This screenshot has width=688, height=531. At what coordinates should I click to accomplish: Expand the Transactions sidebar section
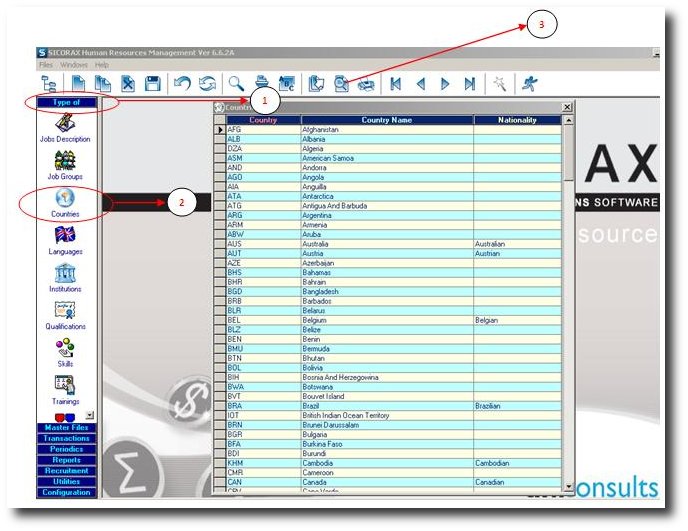pyautogui.click(x=66, y=439)
